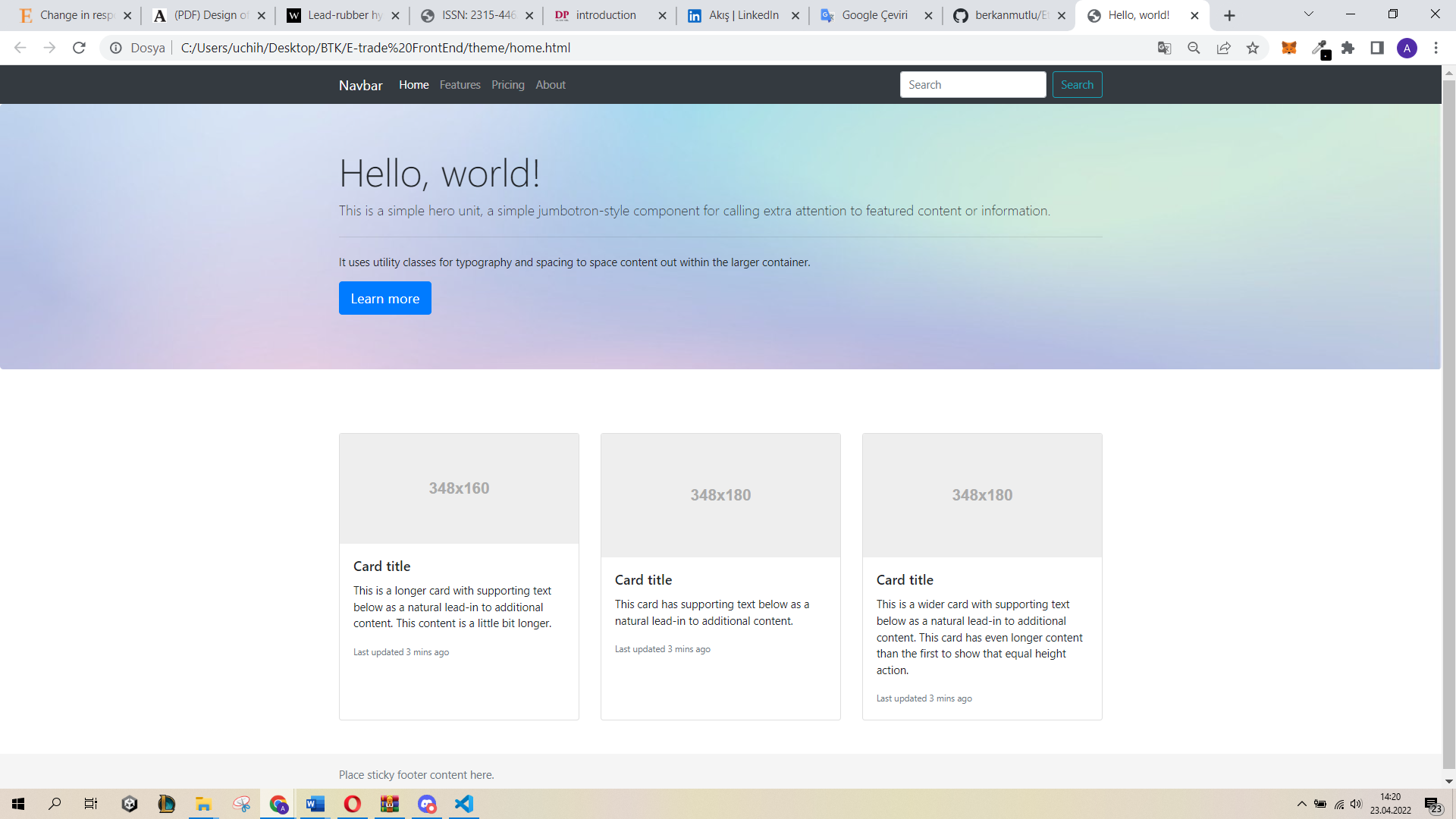
Task: Open the Pricing nav link
Action: pos(507,85)
